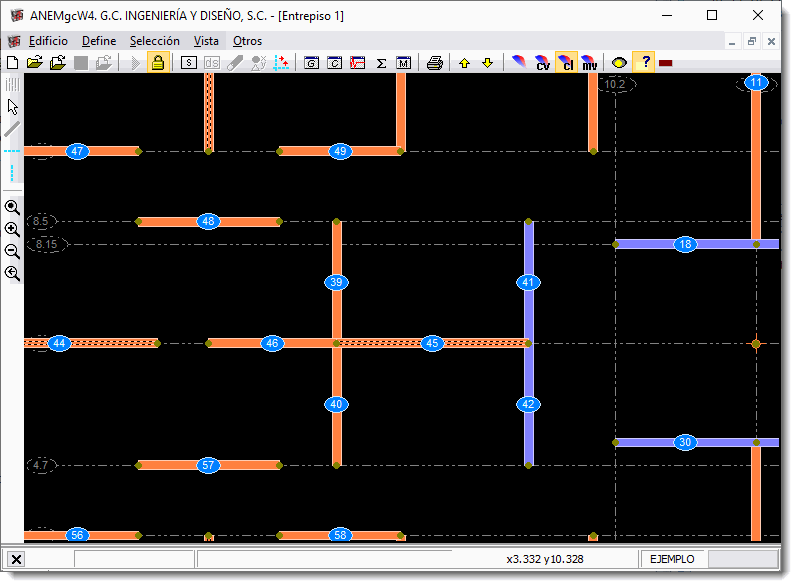Toggle the 'mv' load display button

pyautogui.click(x=590, y=63)
